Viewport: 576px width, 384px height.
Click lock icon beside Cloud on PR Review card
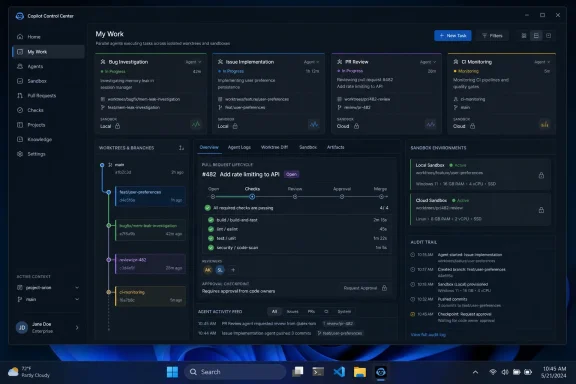tap(356, 126)
